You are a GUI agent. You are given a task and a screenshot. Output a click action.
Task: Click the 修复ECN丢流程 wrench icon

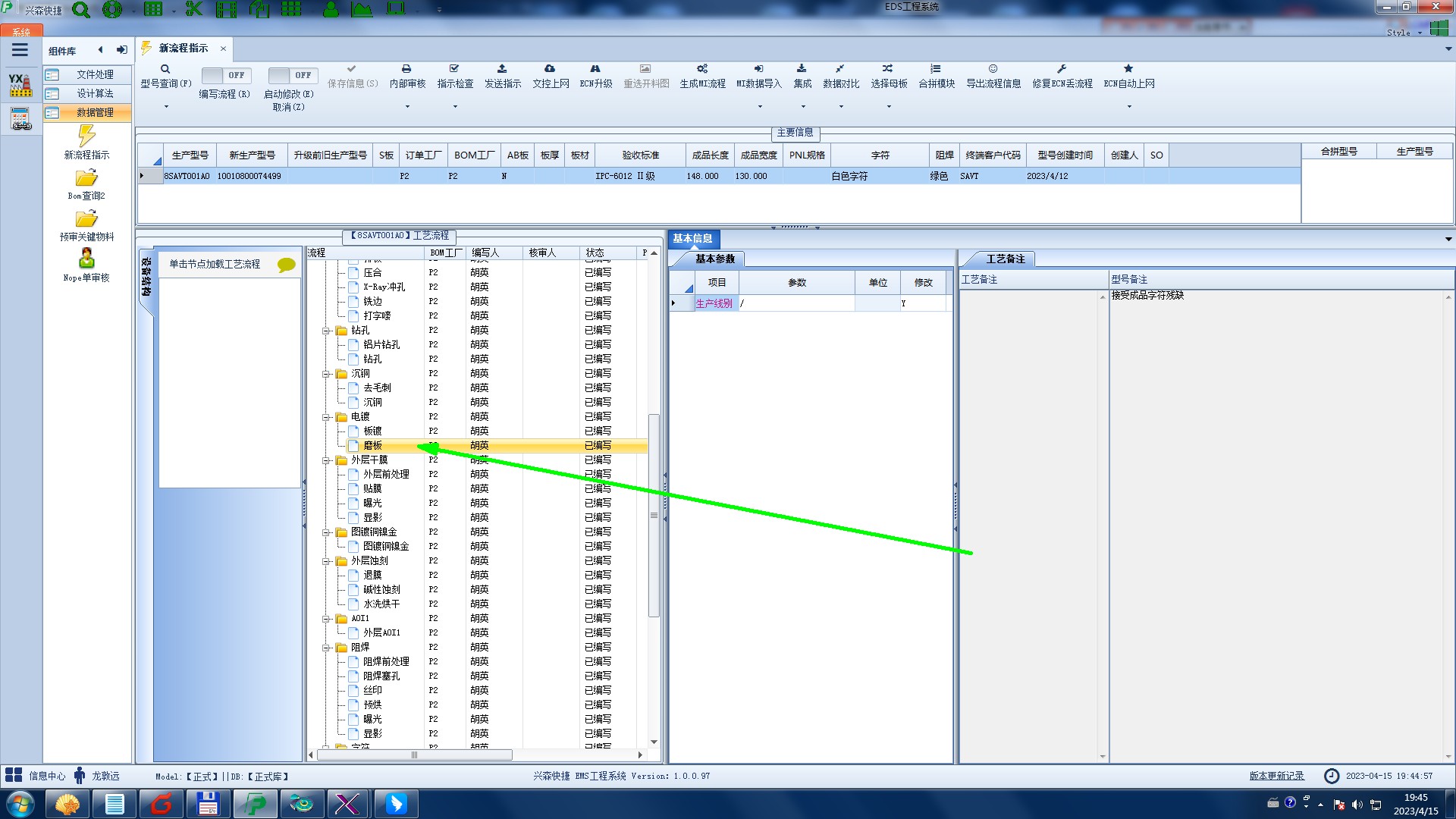(1062, 69)
